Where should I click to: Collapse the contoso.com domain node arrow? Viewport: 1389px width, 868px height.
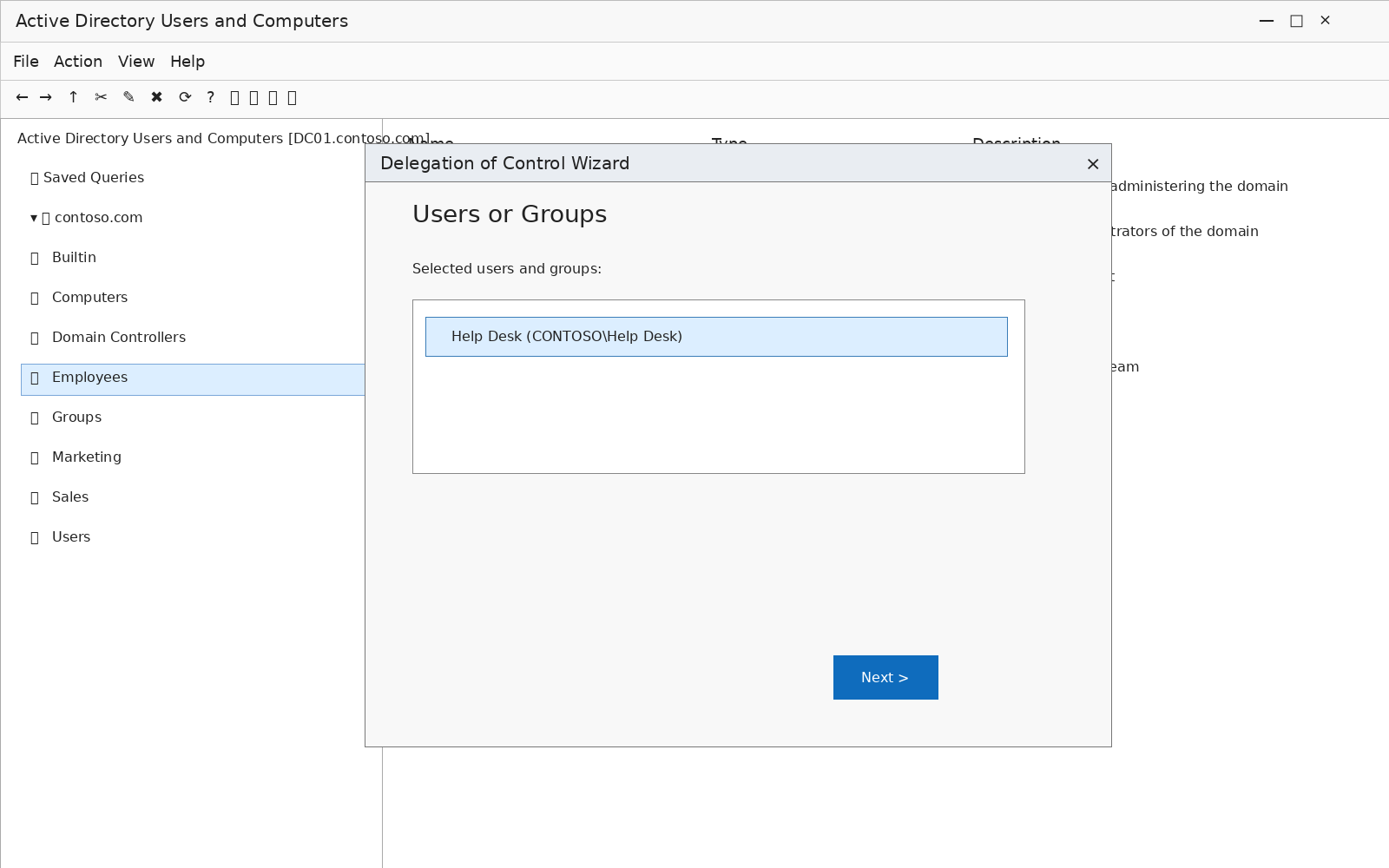[34, 218]
